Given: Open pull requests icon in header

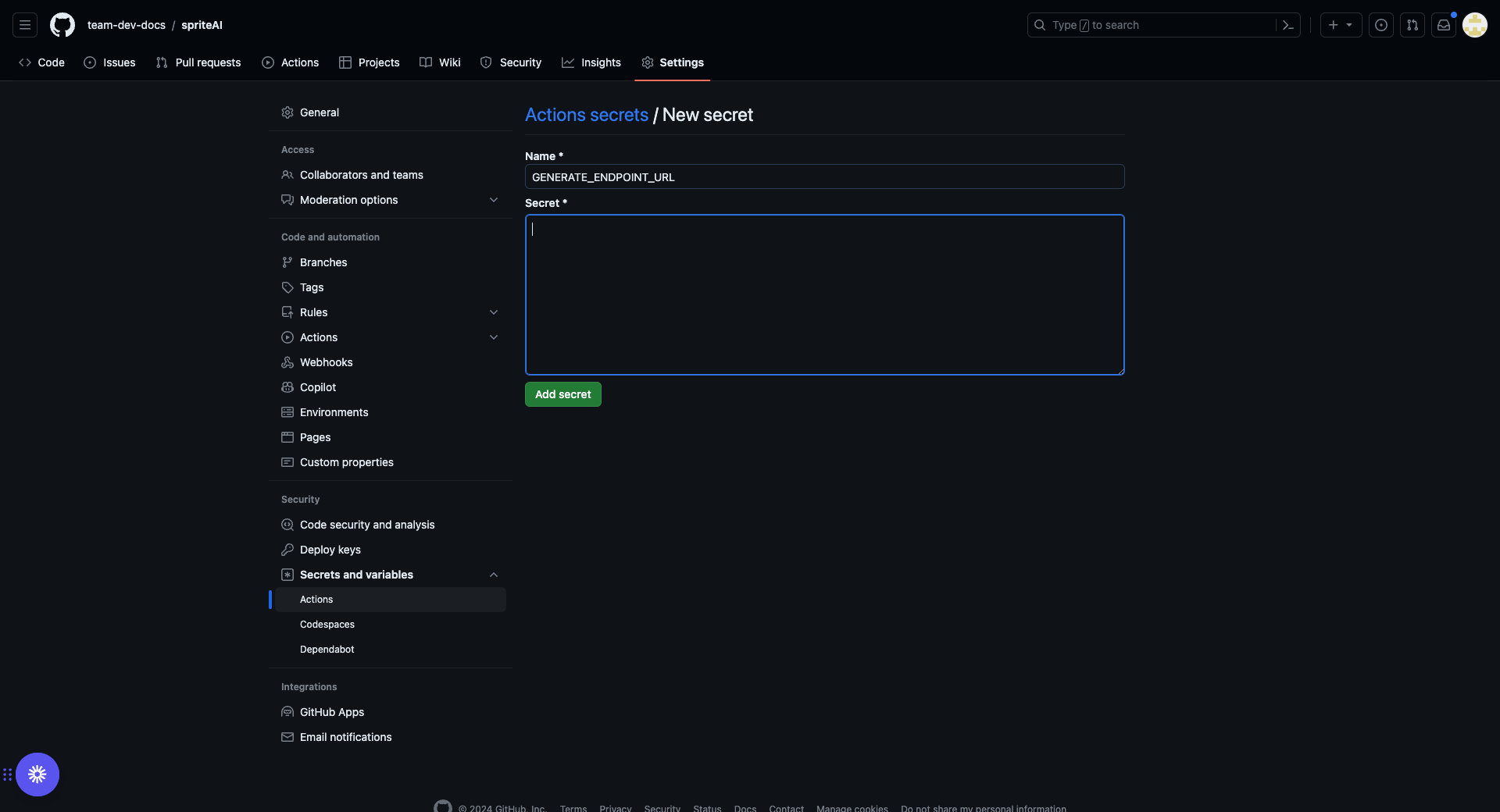Looking at the screenshot, I should coord(1412,25).
